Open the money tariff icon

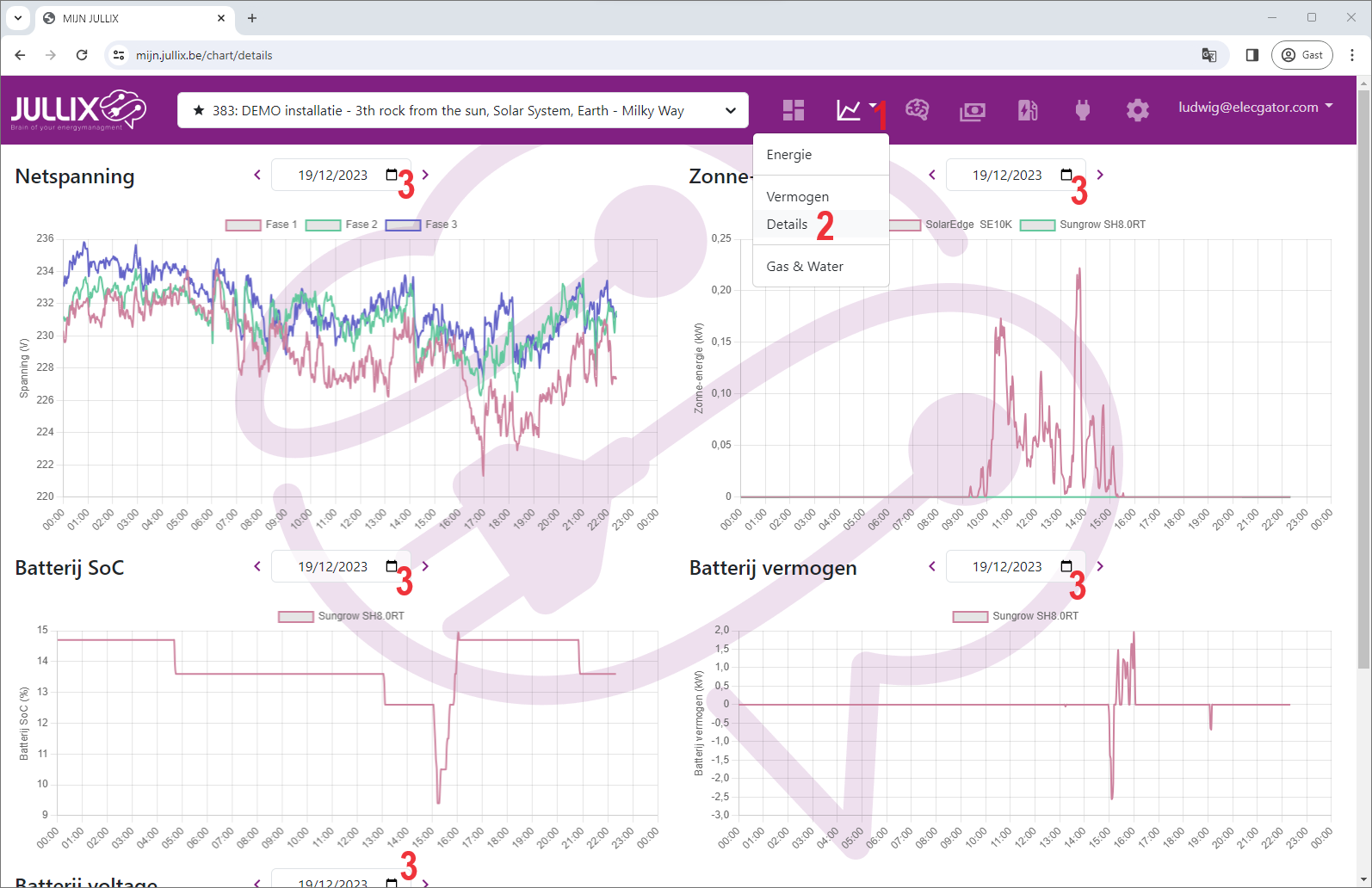click(973, 111)
